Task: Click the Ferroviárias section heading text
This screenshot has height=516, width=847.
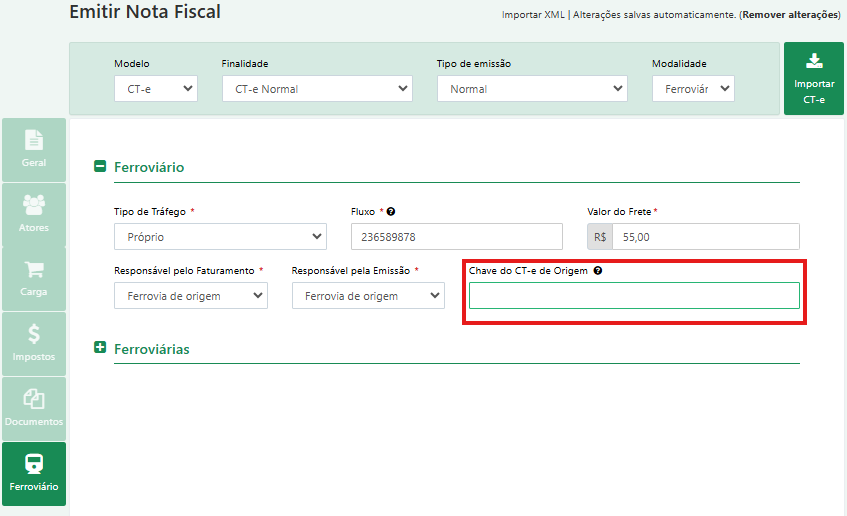Action: [x=152, y=349]
